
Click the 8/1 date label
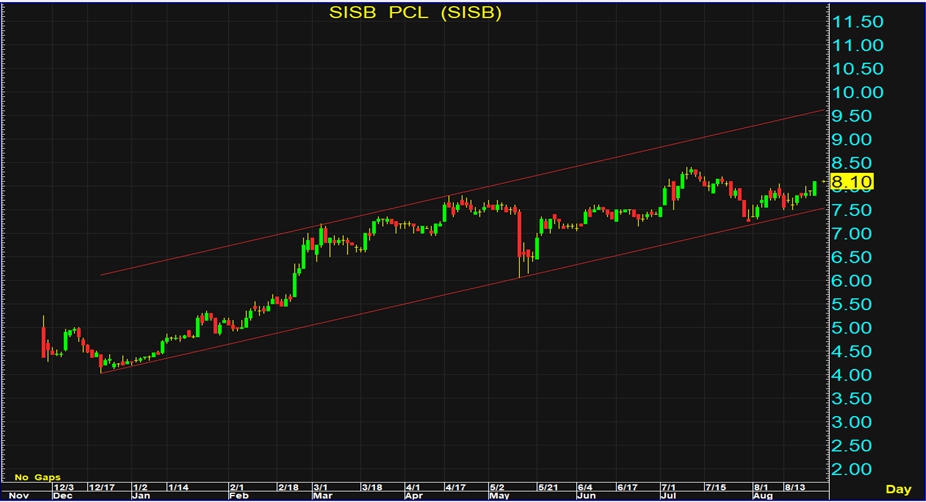coord(761,487)
